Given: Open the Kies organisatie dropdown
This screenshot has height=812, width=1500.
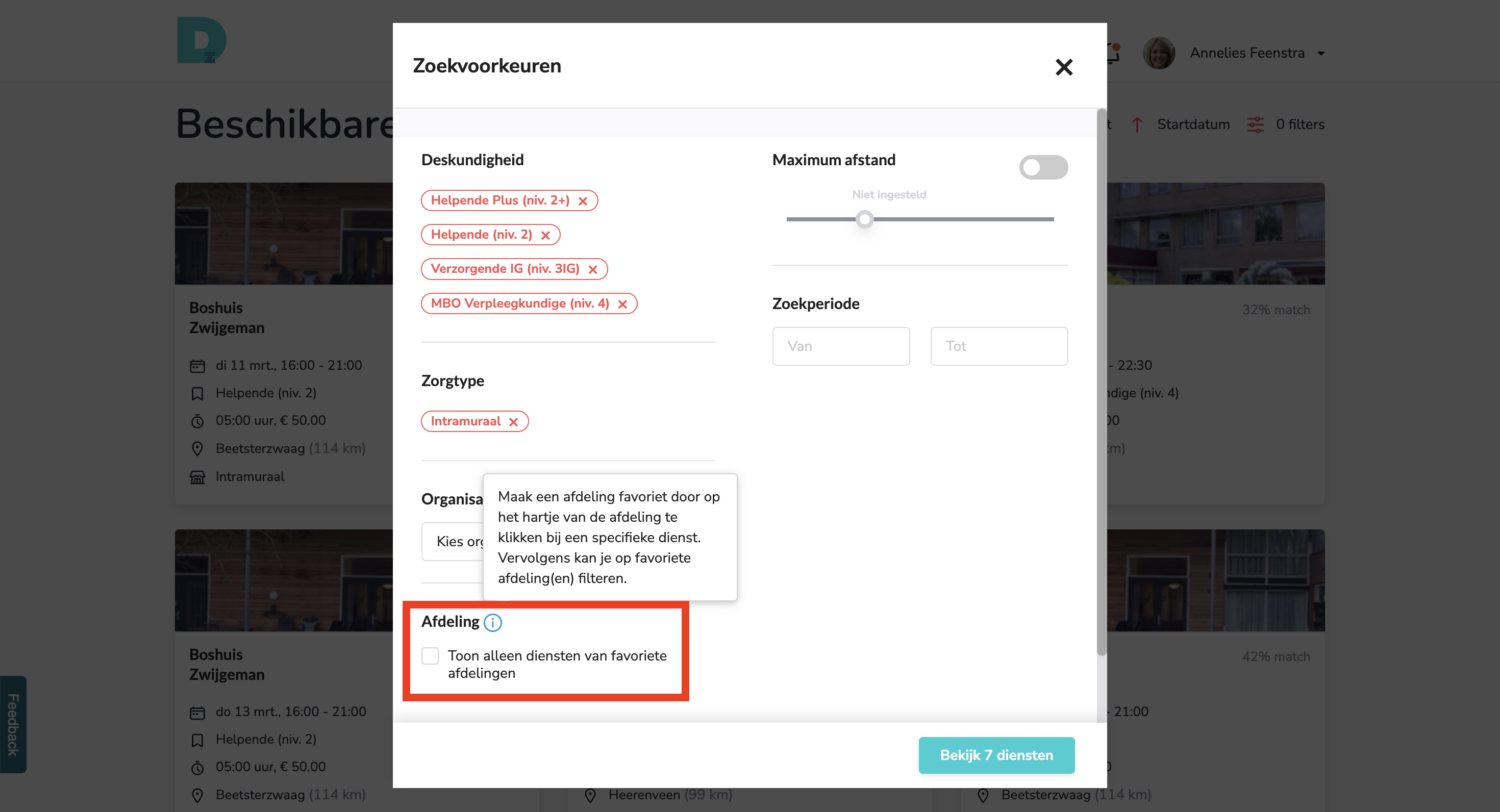Looking at the screenshot, I should pos(453,541).
